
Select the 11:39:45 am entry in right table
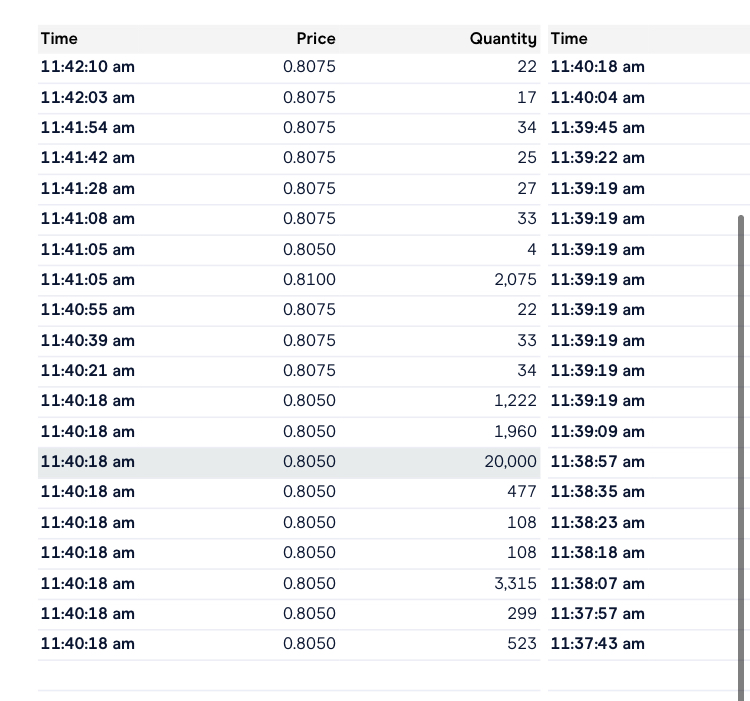598,128
